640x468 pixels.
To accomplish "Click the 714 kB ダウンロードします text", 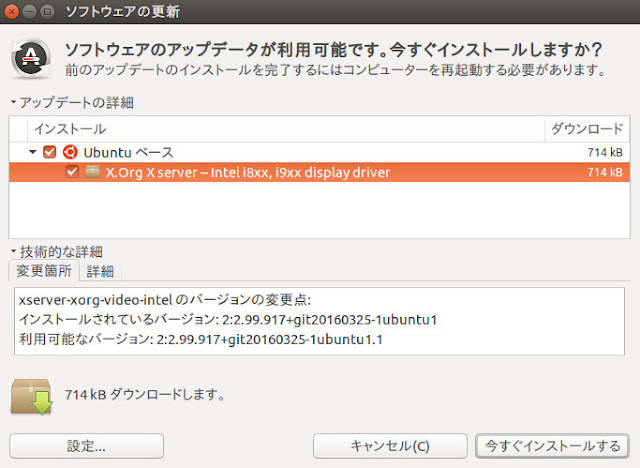I will coord(145,395).
